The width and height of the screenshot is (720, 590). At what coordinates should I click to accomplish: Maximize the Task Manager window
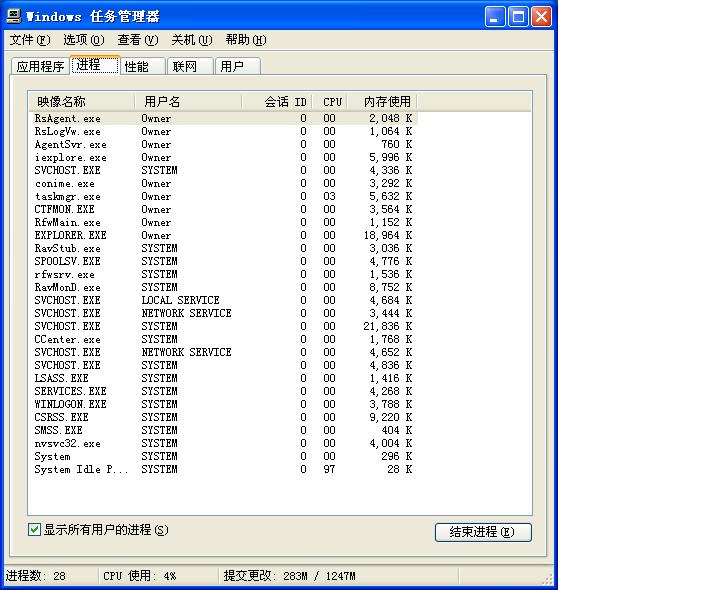click(x=518, y=17)
